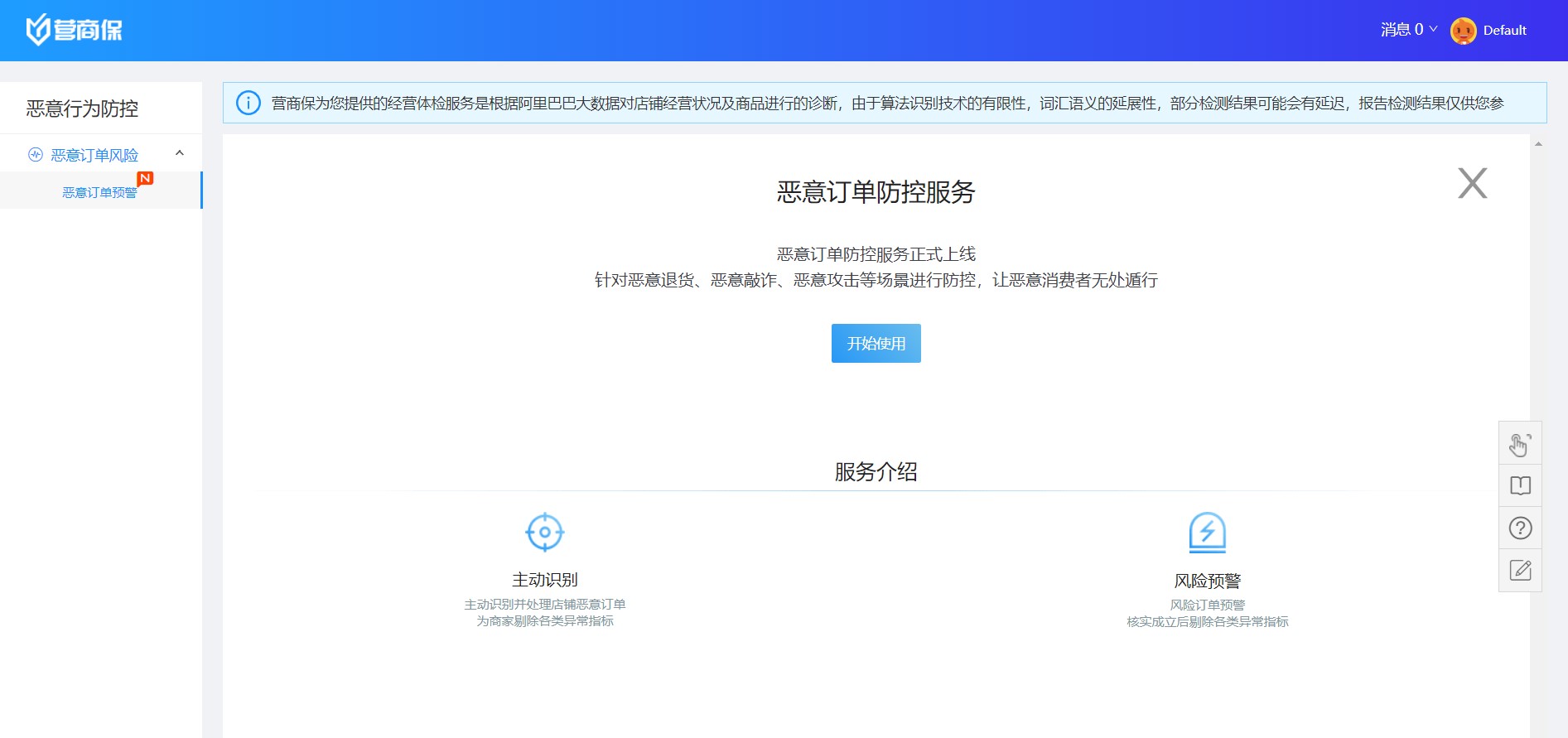Click the info icon in the notice banner
The image size is (1568, 738).
point(248,103)
